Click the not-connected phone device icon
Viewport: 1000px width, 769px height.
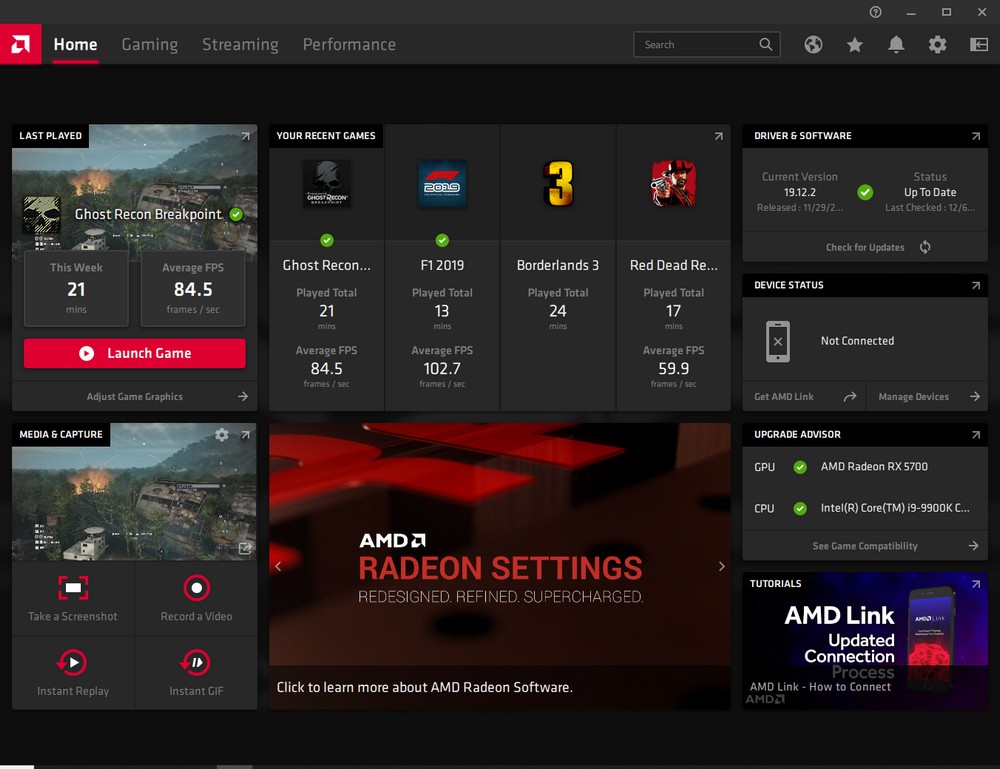pyautogui.click(x=777, y=341)
